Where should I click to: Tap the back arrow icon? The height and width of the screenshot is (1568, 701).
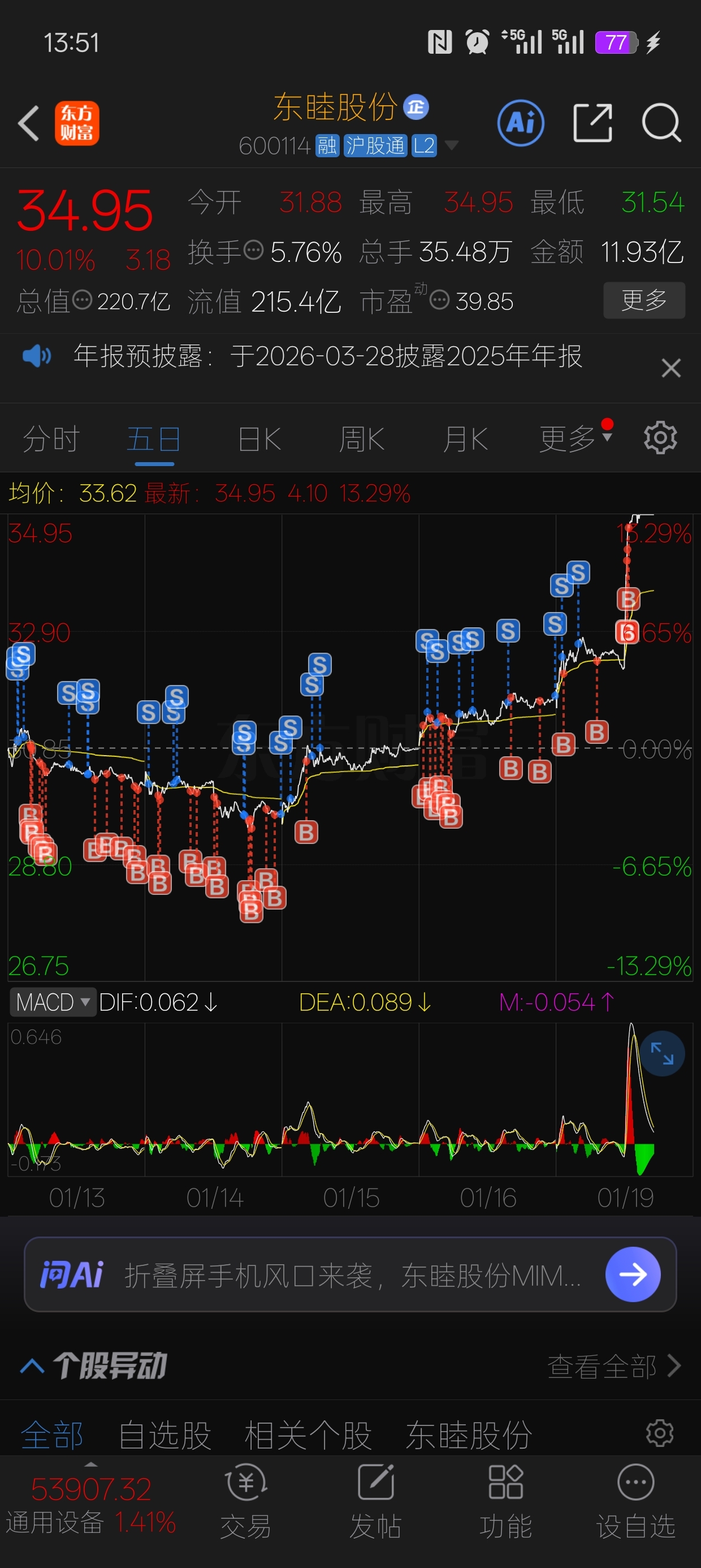(x=29, y=123)
